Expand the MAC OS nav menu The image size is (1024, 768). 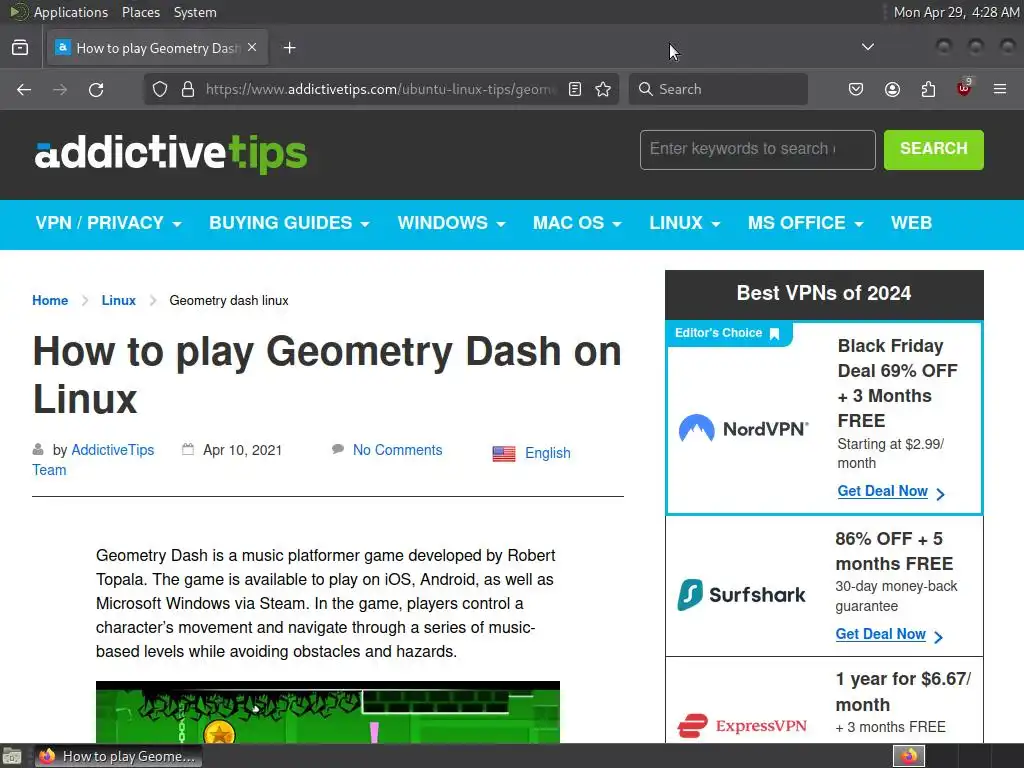[577, 223]
